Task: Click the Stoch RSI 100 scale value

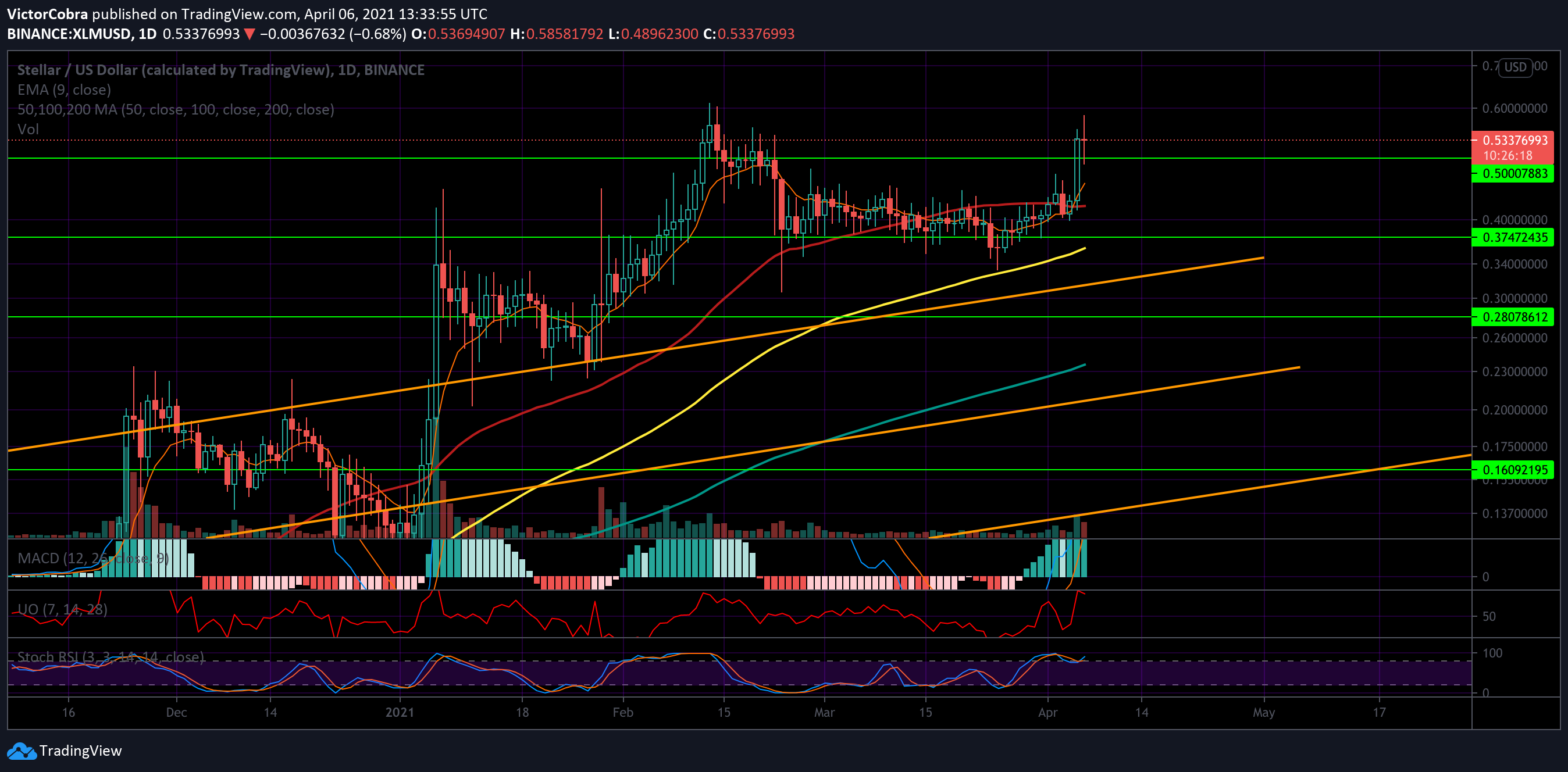Action: [x=1492, y=653]
